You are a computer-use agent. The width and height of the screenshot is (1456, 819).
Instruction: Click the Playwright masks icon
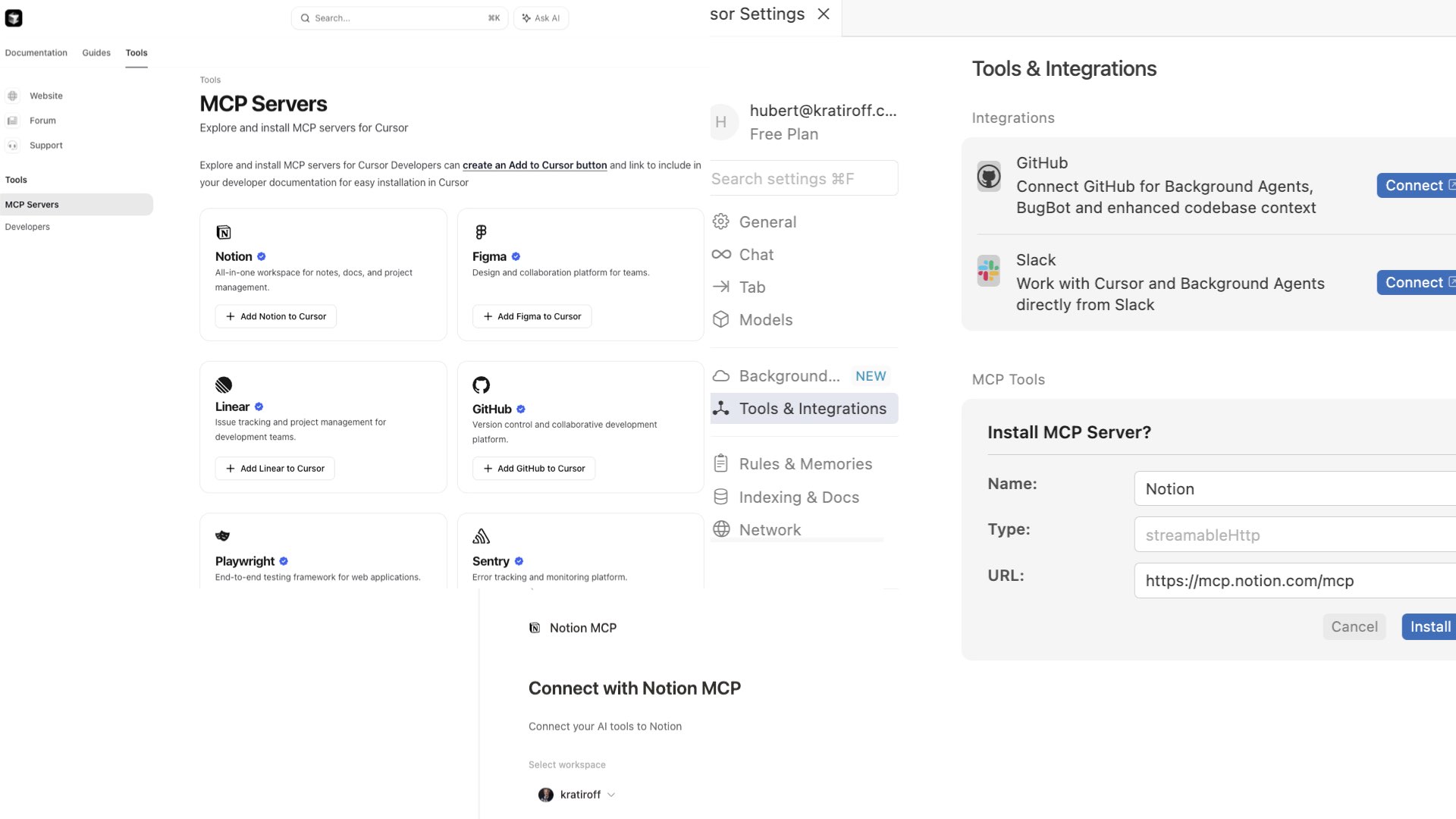(x=222, y=536)
